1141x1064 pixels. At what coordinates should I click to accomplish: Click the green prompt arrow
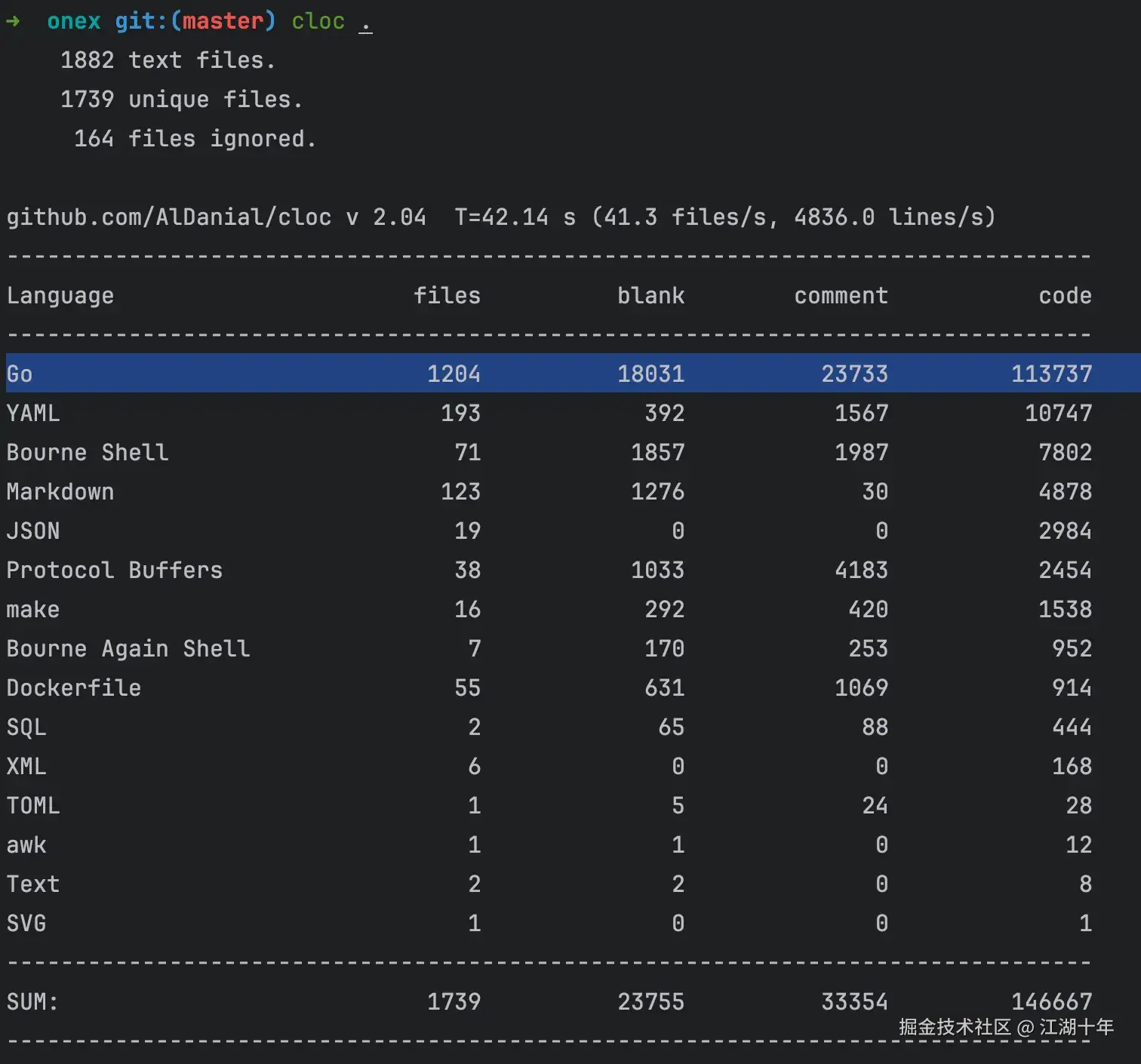[13, 21]
